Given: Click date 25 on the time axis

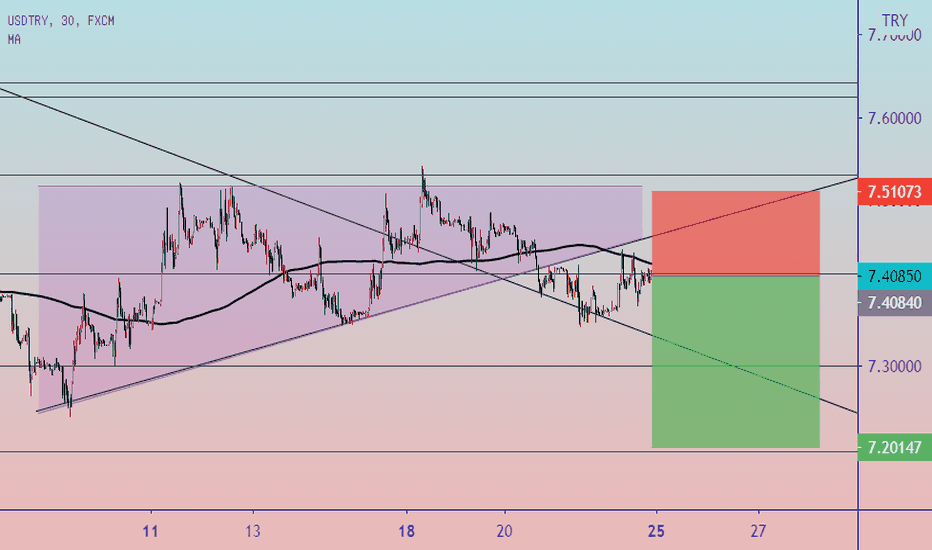Looking at the screenshot, I should tap(656, 531).
